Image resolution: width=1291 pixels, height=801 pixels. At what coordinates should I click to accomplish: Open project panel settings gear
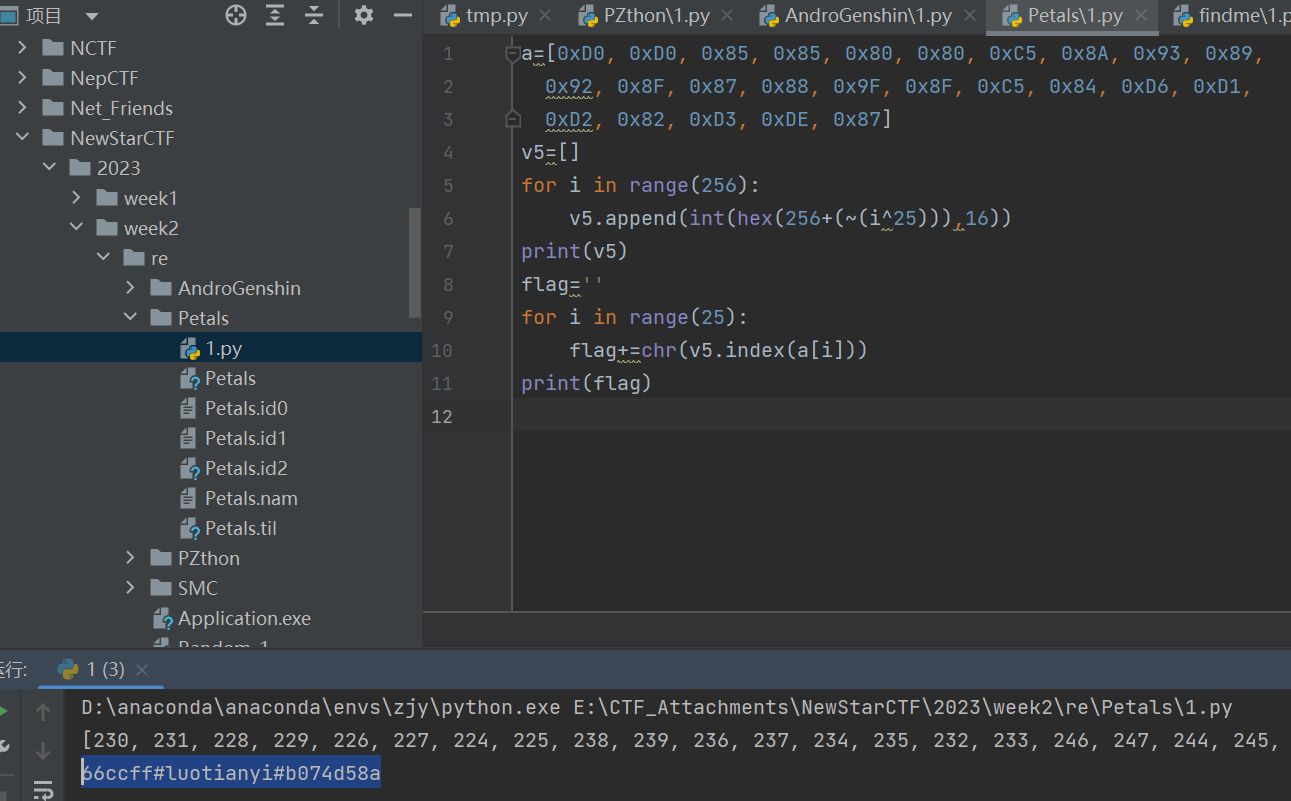(364, 15)
